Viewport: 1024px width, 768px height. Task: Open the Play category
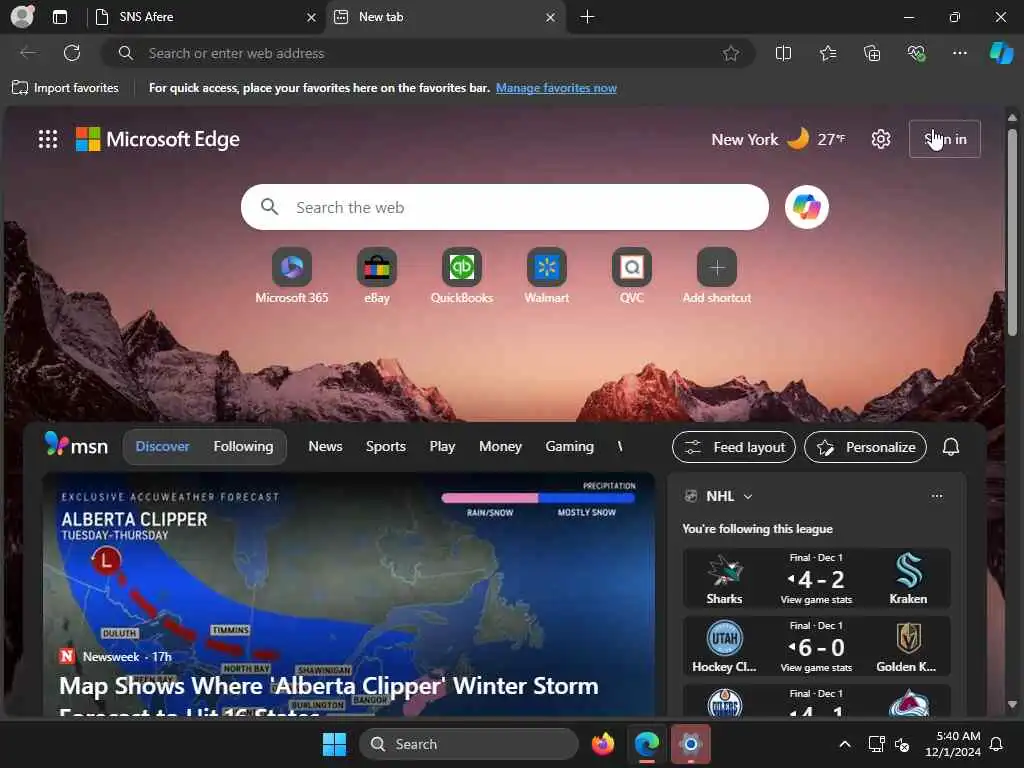click(x=442, y=447)
